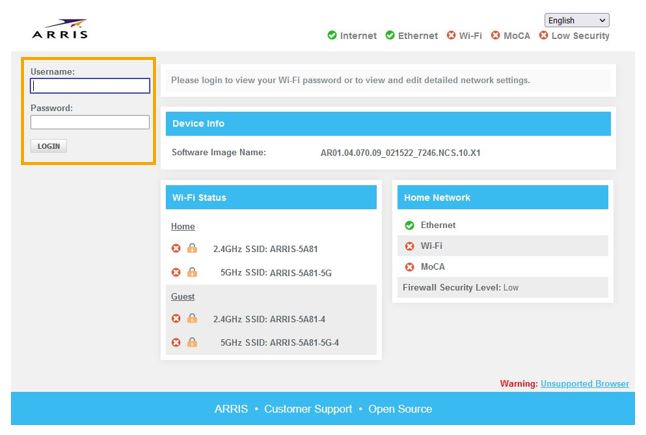Click the MoCA status label in header
646x435 pixels.
517,36
